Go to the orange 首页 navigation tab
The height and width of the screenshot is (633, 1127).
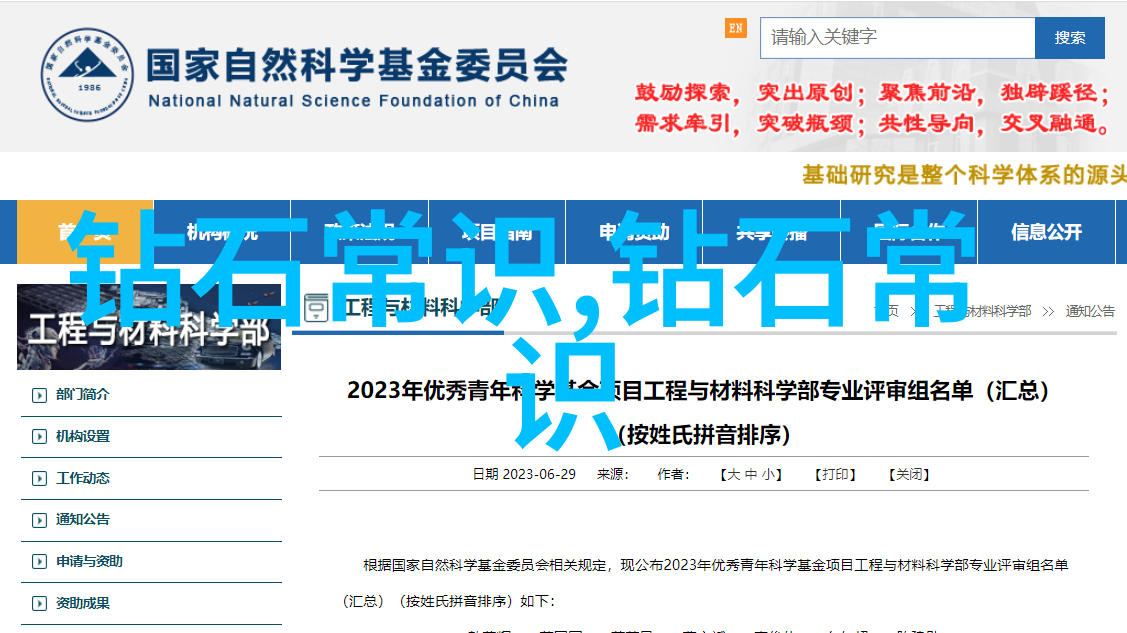tap(85, 232)
